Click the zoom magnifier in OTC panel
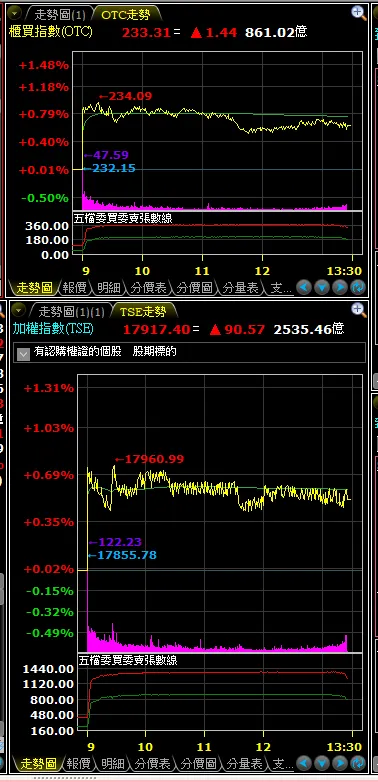Screen dimensions: 378x782 pos(359,13)
